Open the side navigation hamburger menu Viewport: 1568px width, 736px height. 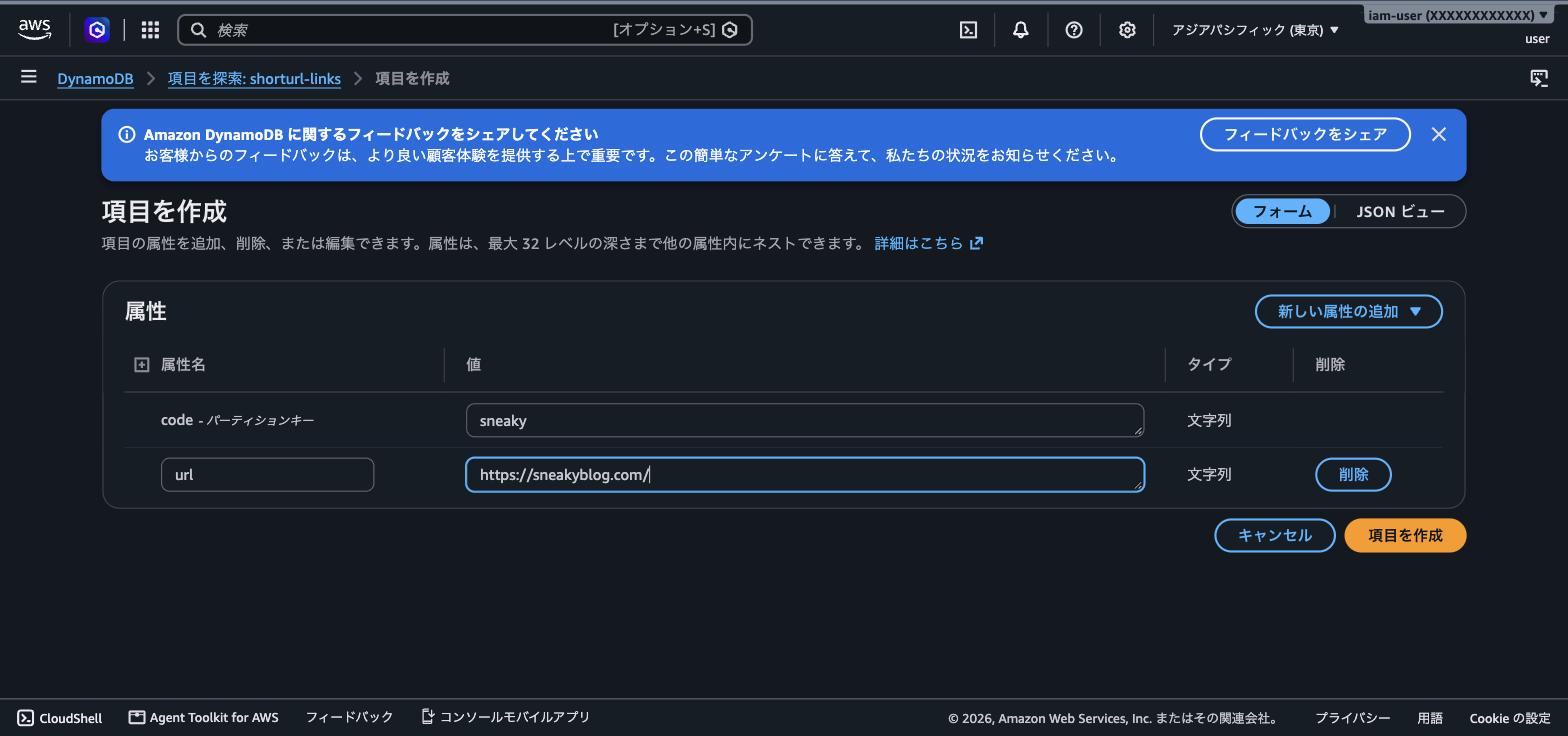pyautogui.click(x=28, y=77)
